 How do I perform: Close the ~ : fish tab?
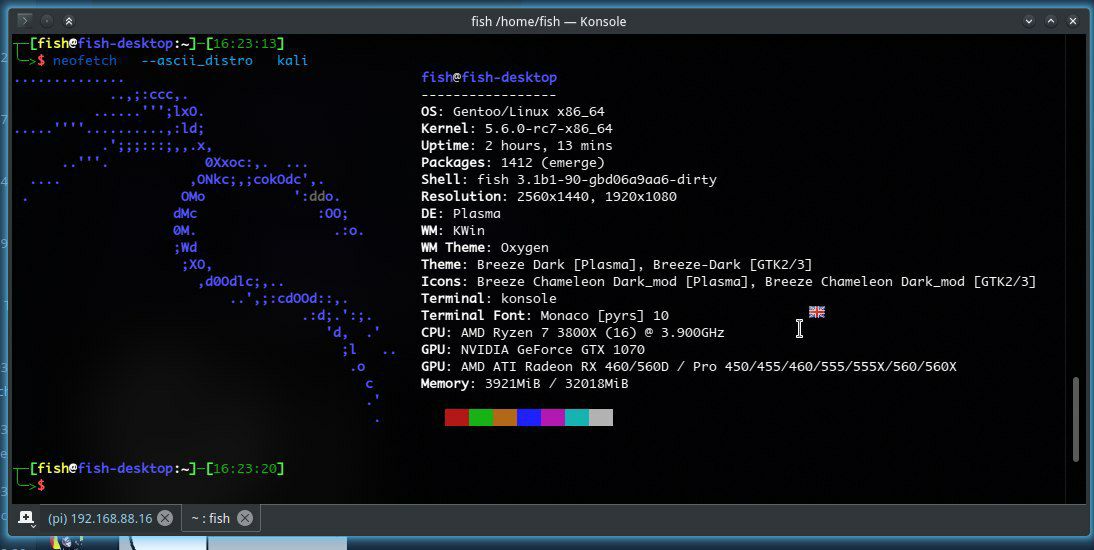pos(245,518)
